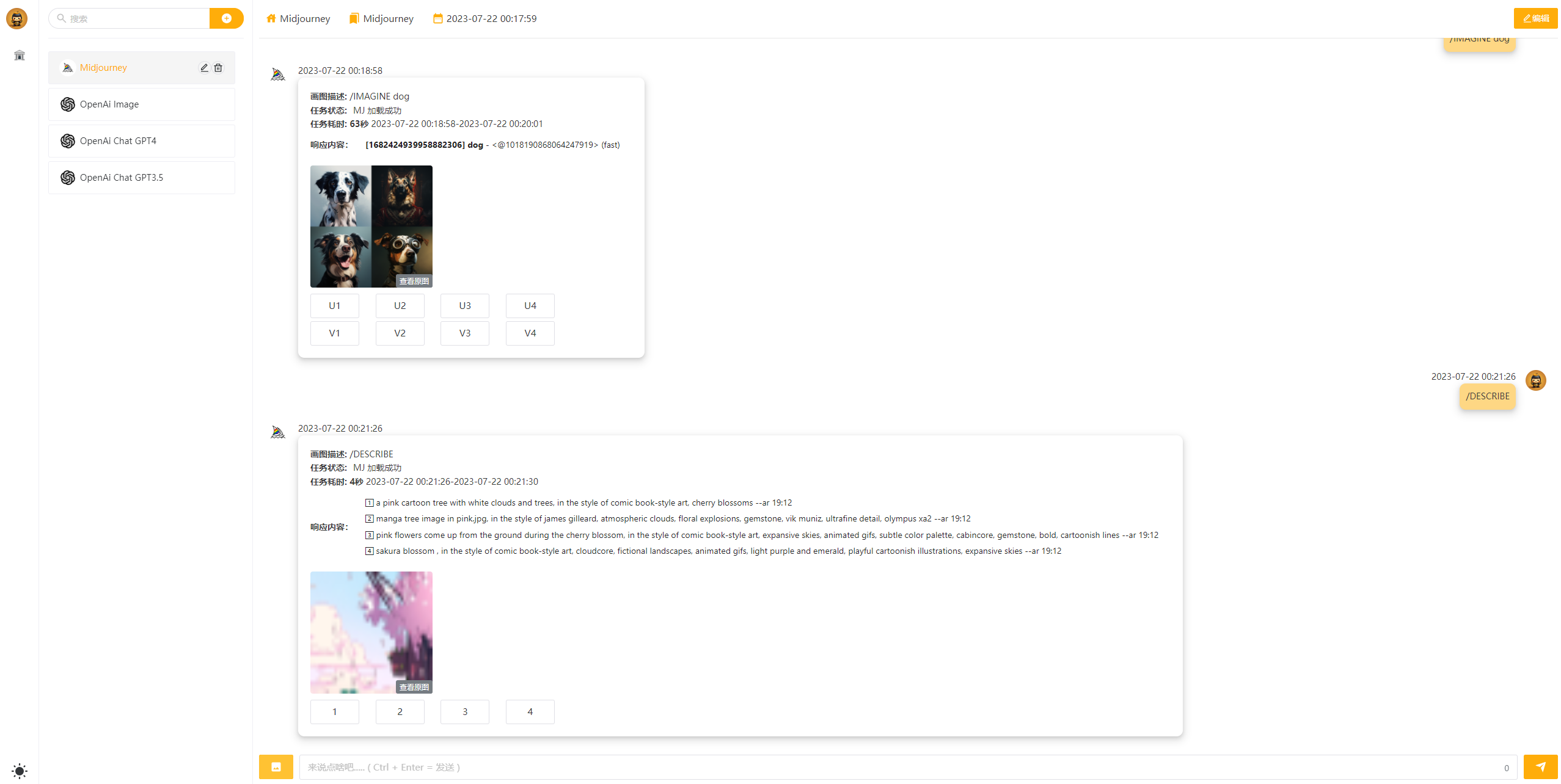This screenshot has height=784, width=1561.
Task: Open the museum building sidebar icon
Action: pos(20,56)
